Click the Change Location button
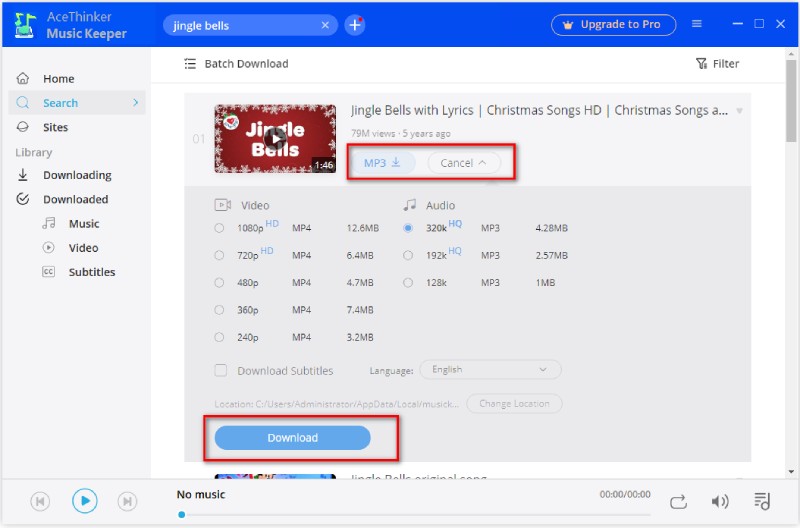Image resolution: width=800 pixels, height=528 pixels. [x=514, y=404]
